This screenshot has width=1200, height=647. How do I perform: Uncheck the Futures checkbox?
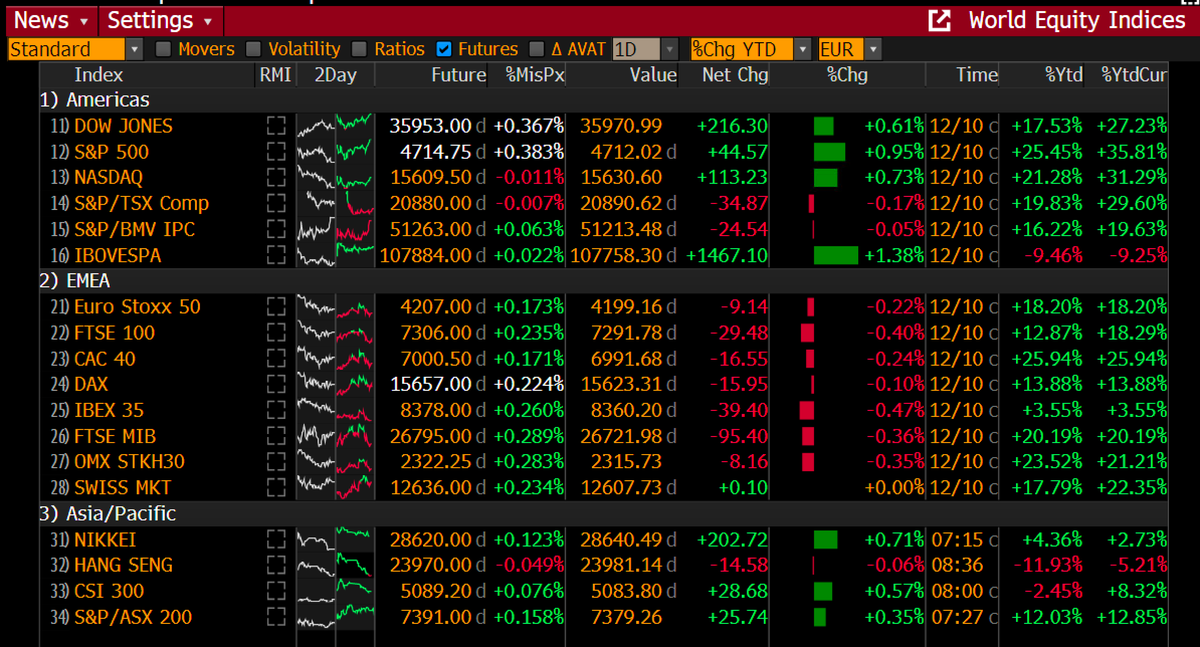[444, 49]
